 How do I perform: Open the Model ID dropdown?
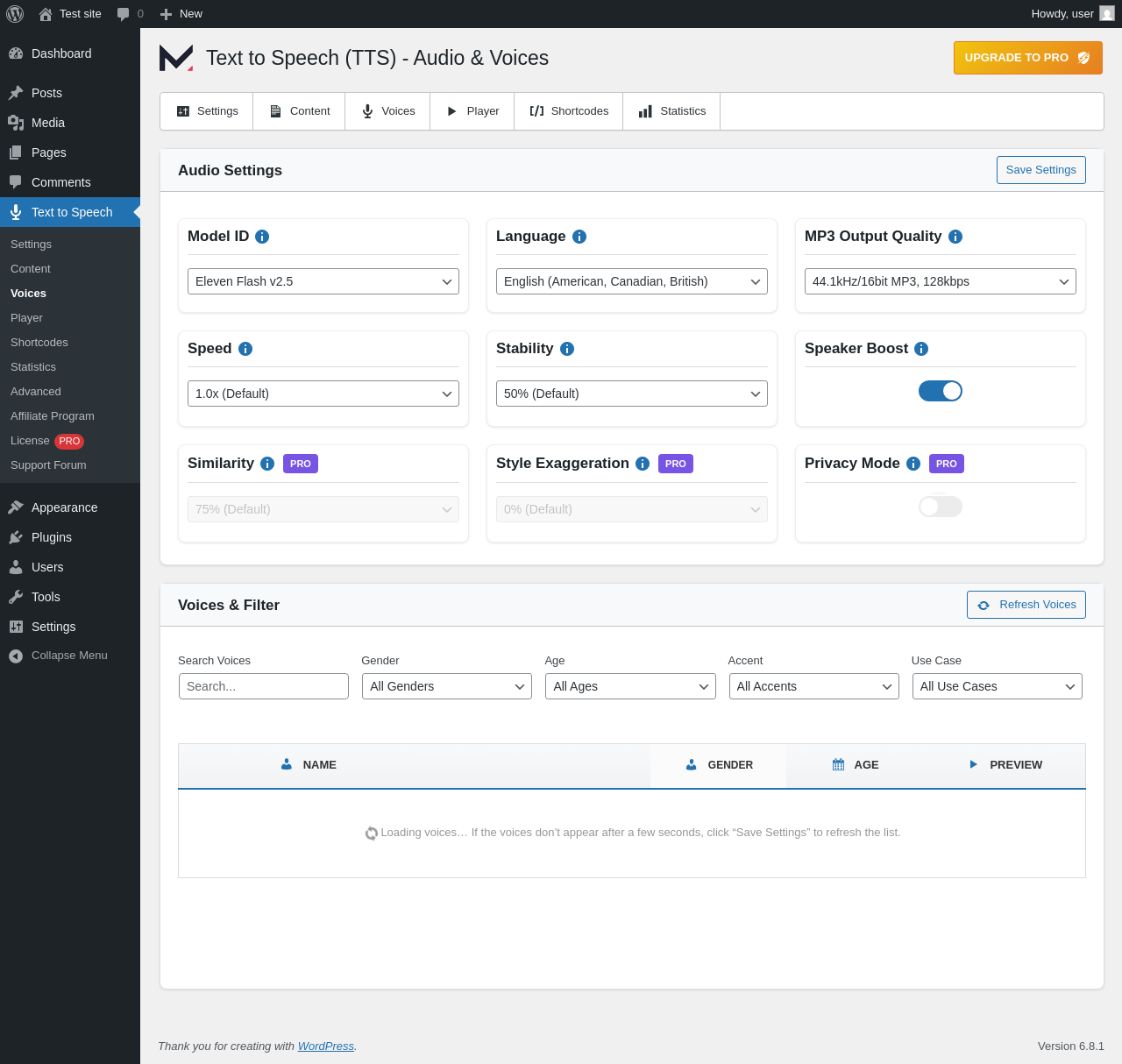pos(323,281)
